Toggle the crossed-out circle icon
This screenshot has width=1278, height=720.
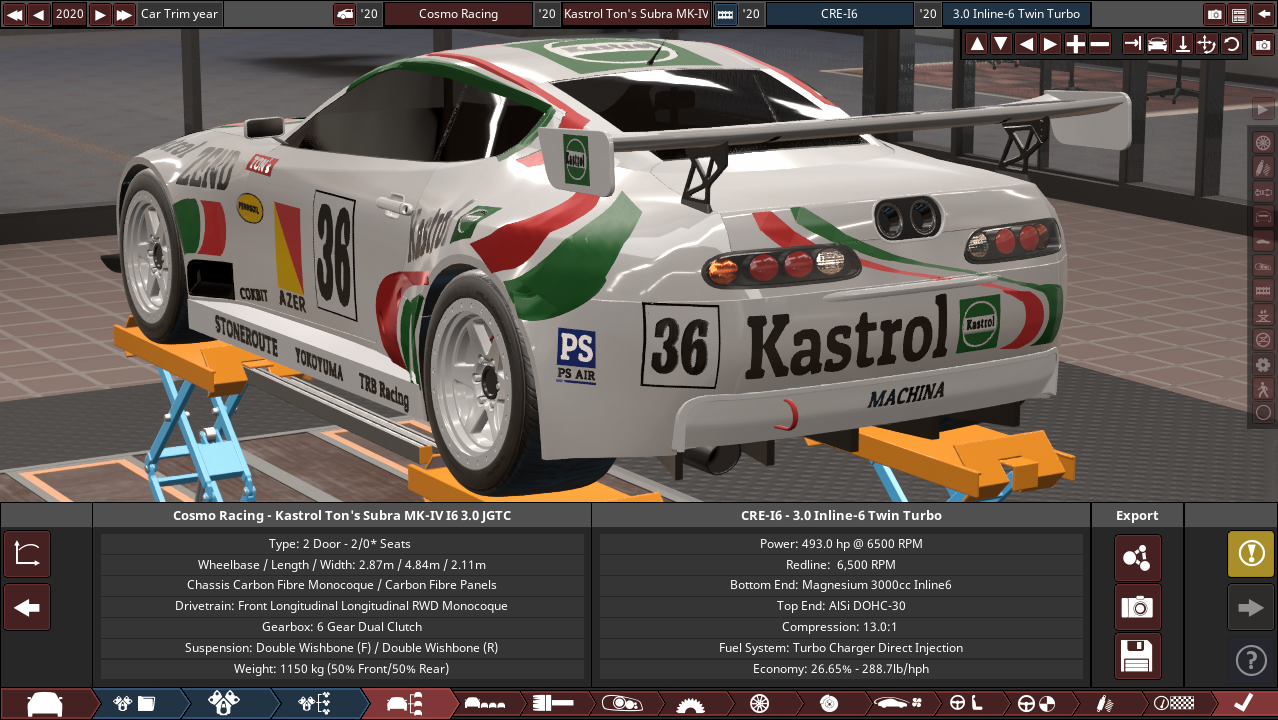pos(1263,339)
